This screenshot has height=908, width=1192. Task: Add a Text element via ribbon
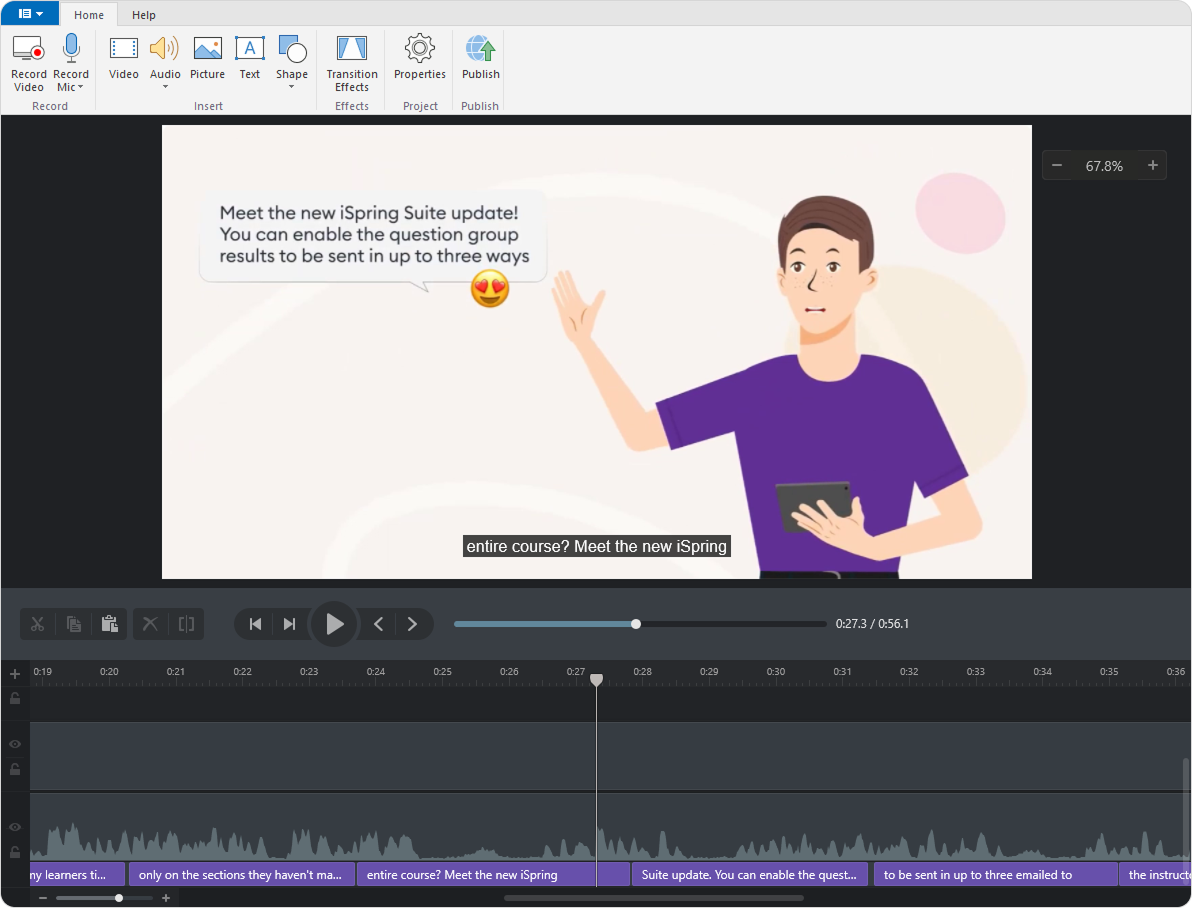click(249, 50)
